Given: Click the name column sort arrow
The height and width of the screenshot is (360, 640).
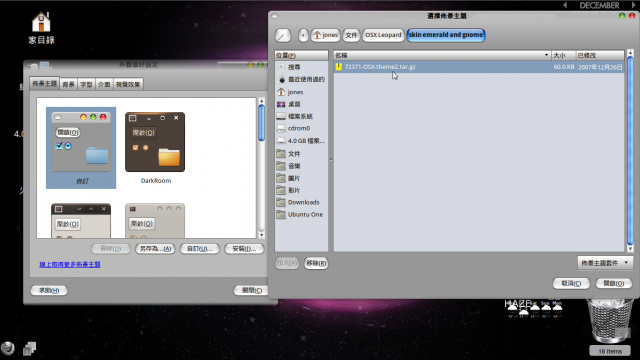Looking at the screenshot, I should point(547,55).
